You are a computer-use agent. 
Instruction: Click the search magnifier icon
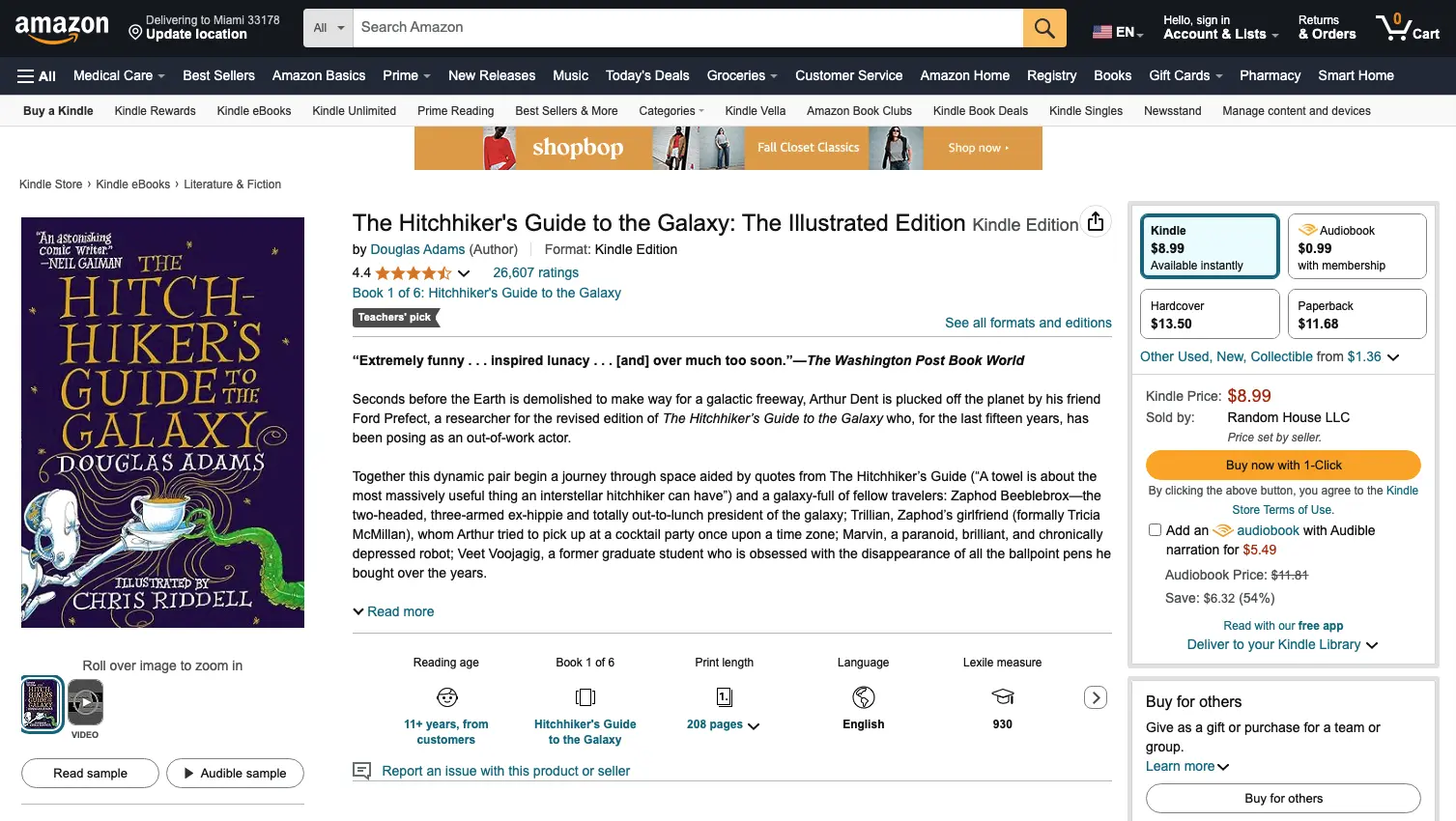pos(1044,27)
